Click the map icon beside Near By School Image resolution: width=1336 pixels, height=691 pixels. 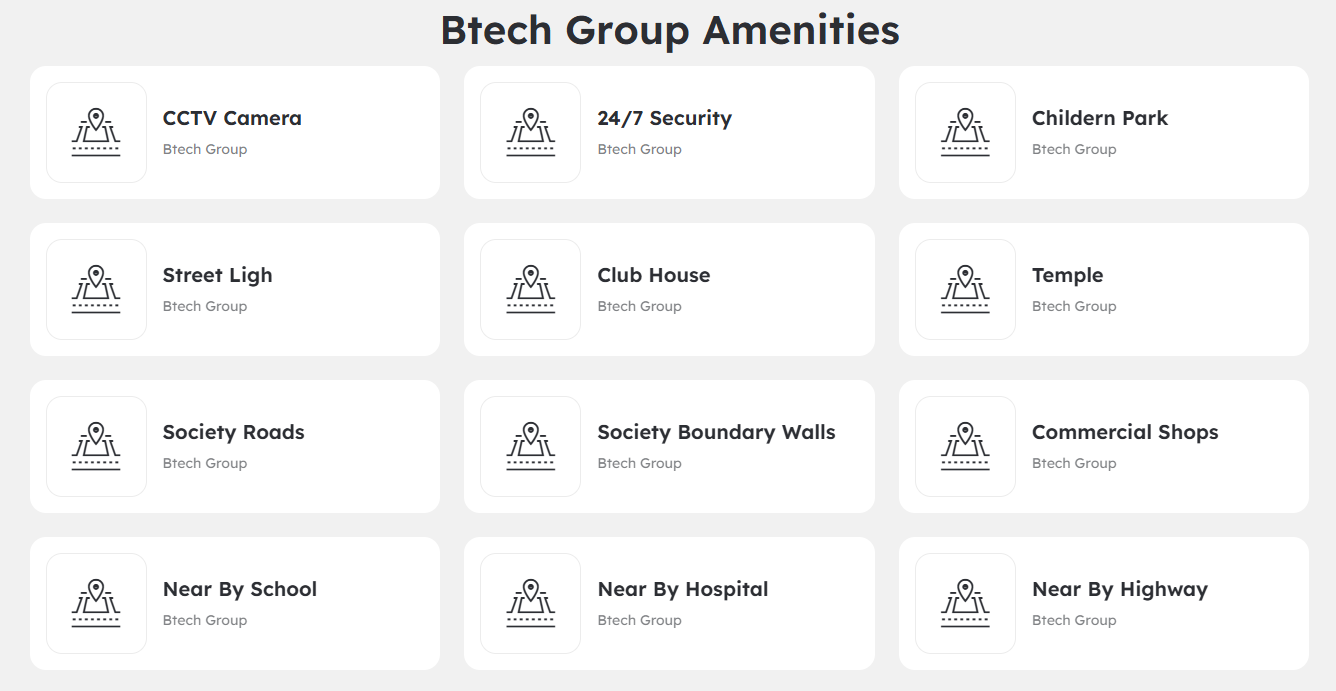[96, 604]
